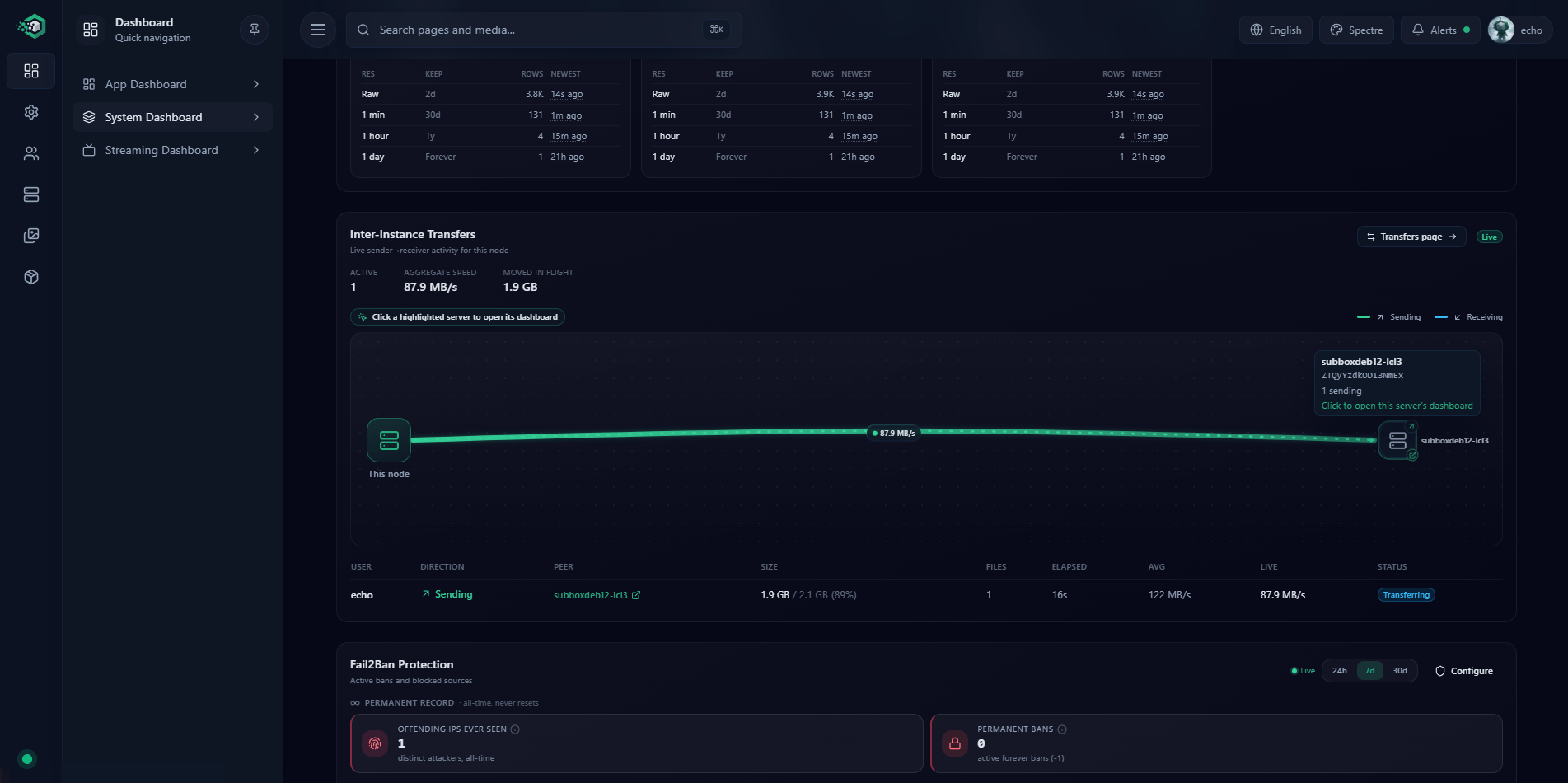Click the Aggregate Speed value 87.9 MB/s
The height and width of the screenshot is (783, 1568).
point(430,287)
